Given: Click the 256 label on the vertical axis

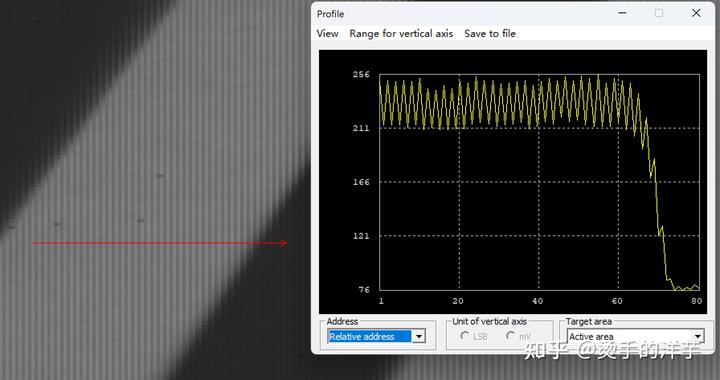Looking at the screenshot, I should (x=361, y=74).
